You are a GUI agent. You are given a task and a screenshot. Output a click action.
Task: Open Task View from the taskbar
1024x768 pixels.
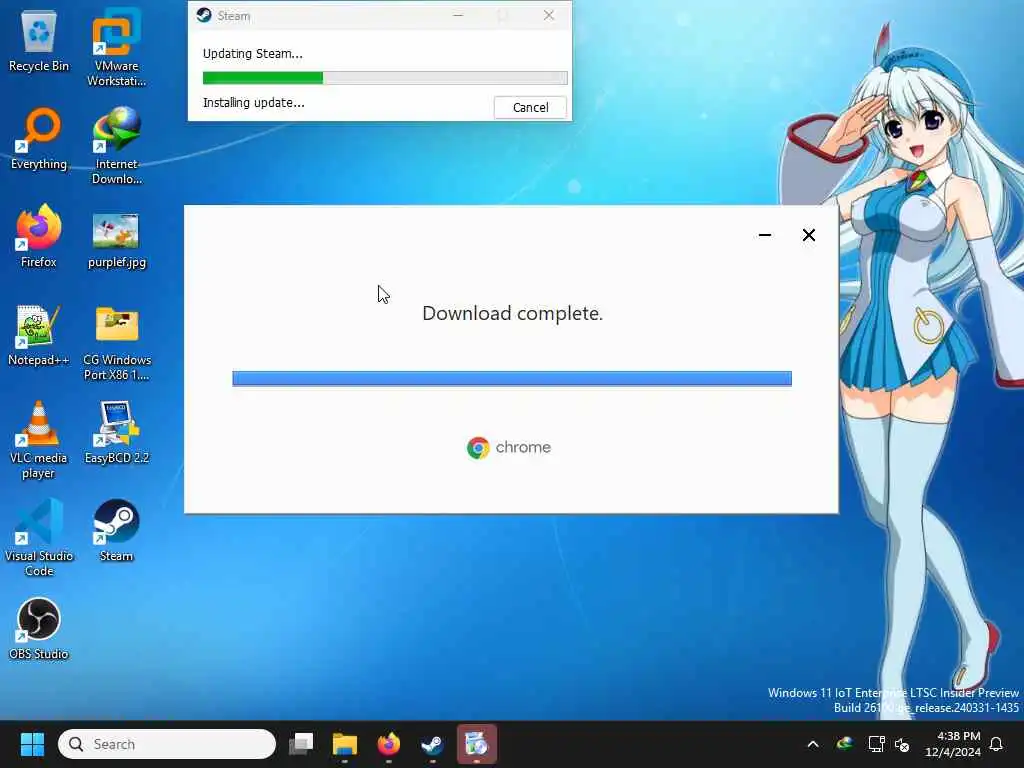tap(301, 744)
